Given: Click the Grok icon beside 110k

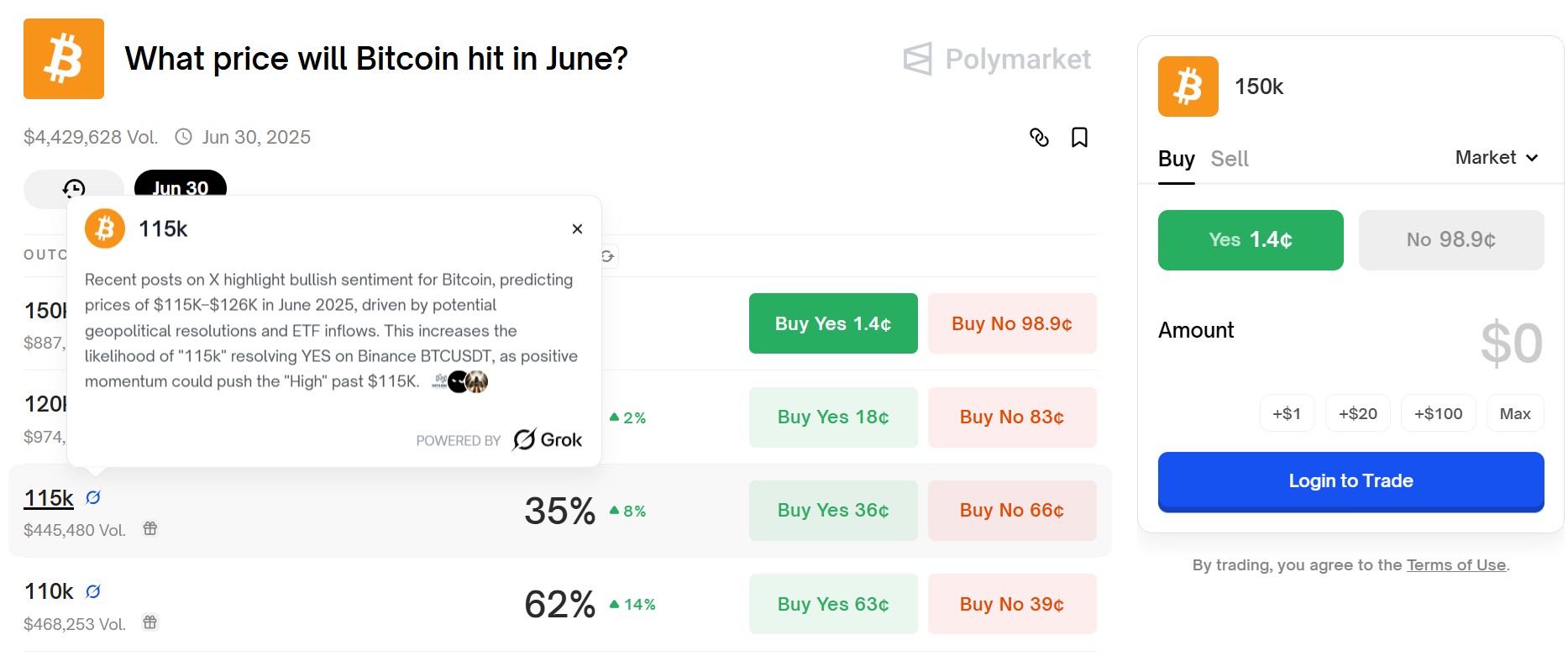Looking at the screenshot, I should click(93, 591).
